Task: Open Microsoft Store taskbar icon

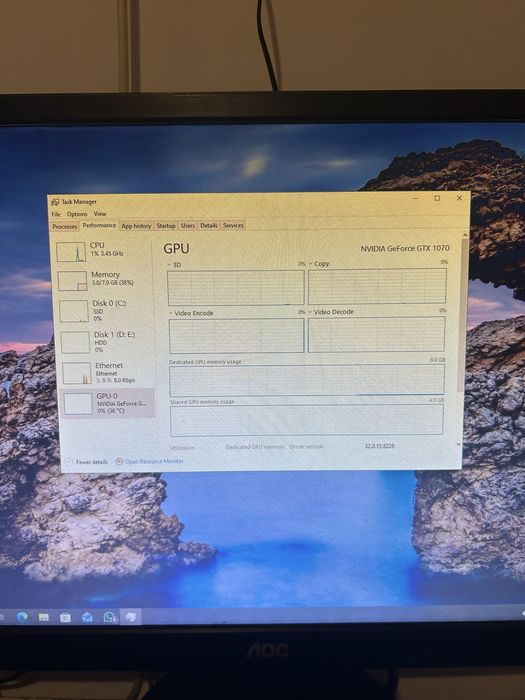Action: (x=65, y=617)
